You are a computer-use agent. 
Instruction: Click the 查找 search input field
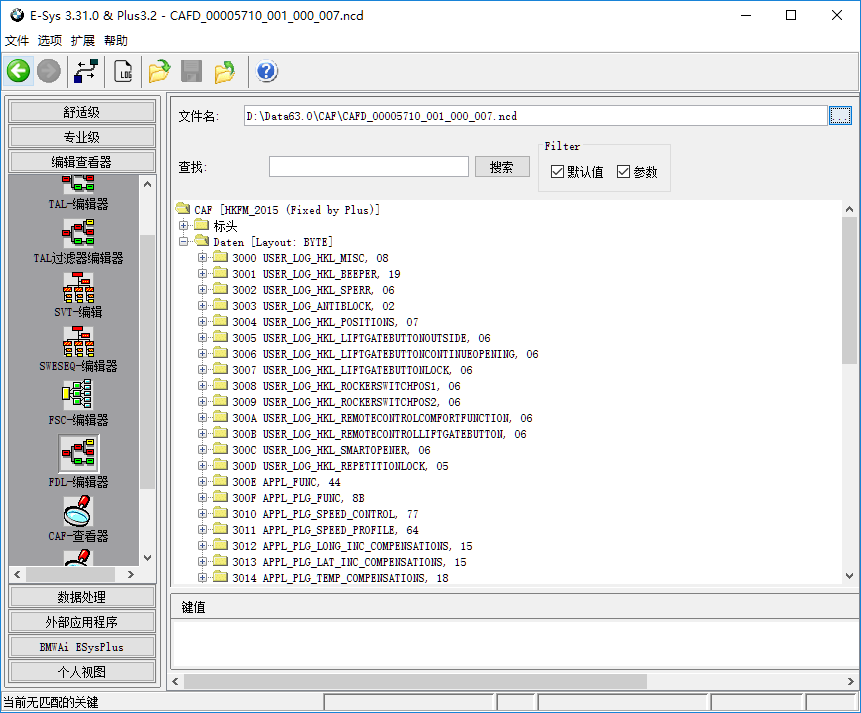point(368,166)
